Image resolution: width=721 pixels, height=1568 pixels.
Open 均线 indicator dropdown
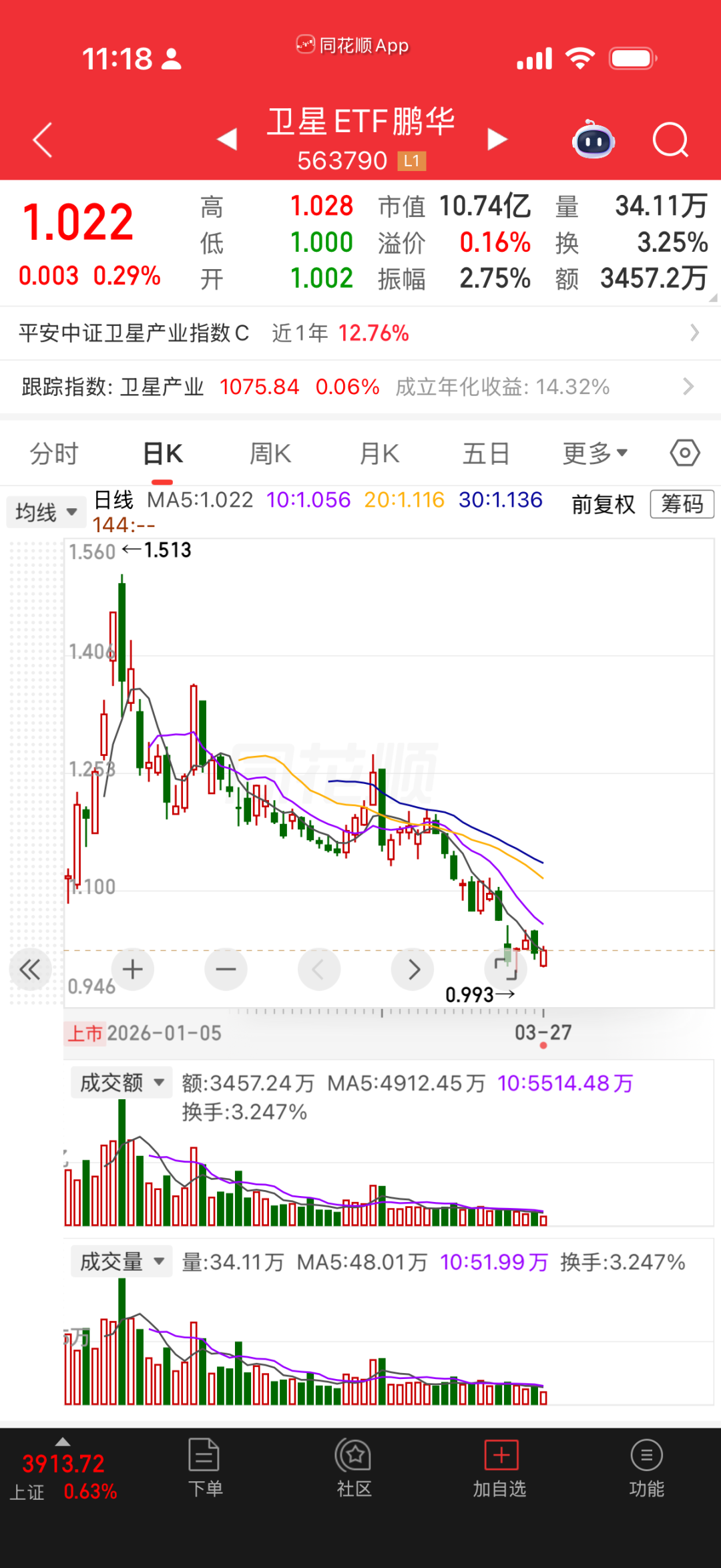46,512
